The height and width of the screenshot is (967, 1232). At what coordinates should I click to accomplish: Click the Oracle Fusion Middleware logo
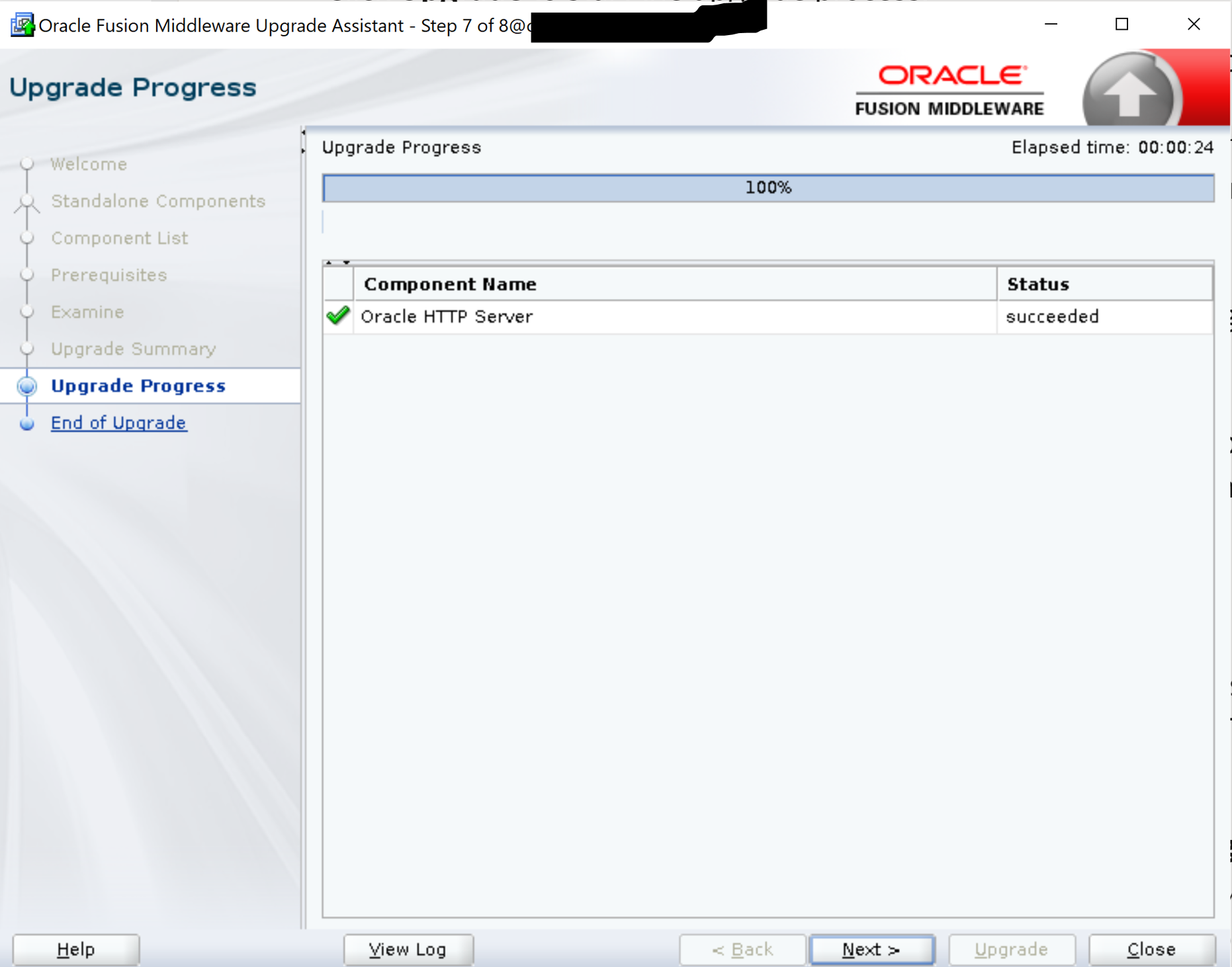click(949, 90)
